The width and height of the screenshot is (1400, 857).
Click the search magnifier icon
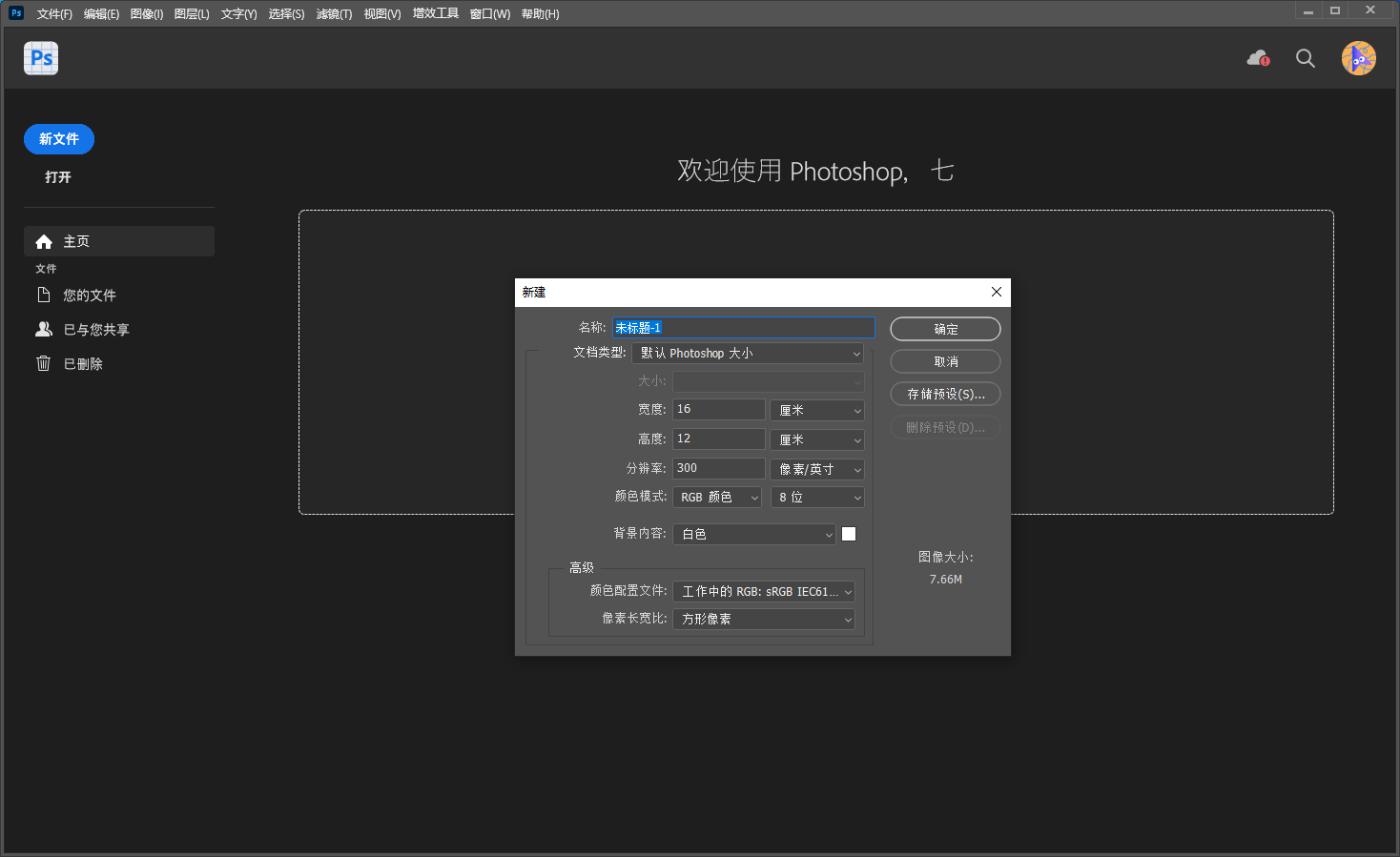(x=1306, y=58)
